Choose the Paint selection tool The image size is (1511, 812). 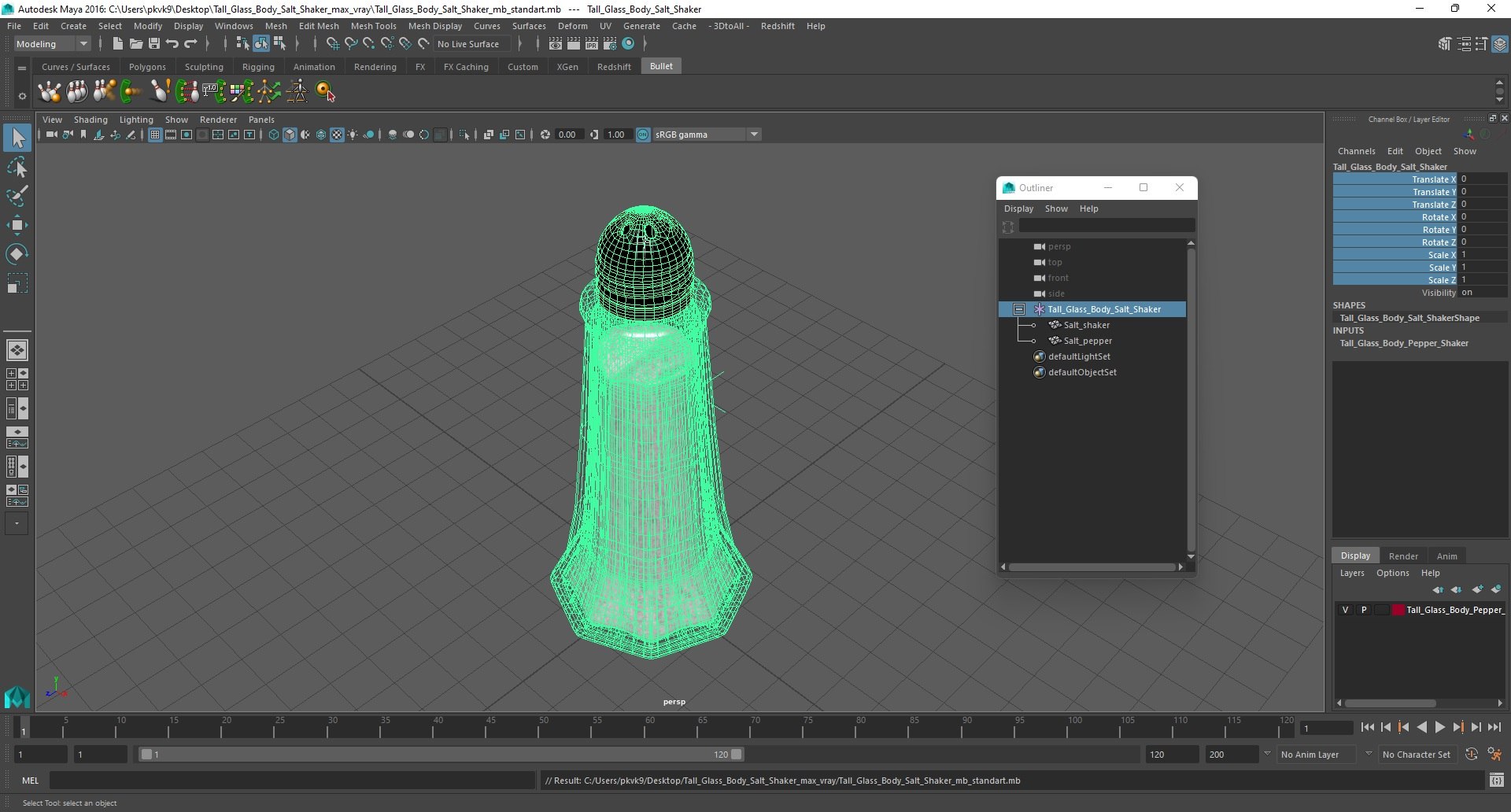17,196
